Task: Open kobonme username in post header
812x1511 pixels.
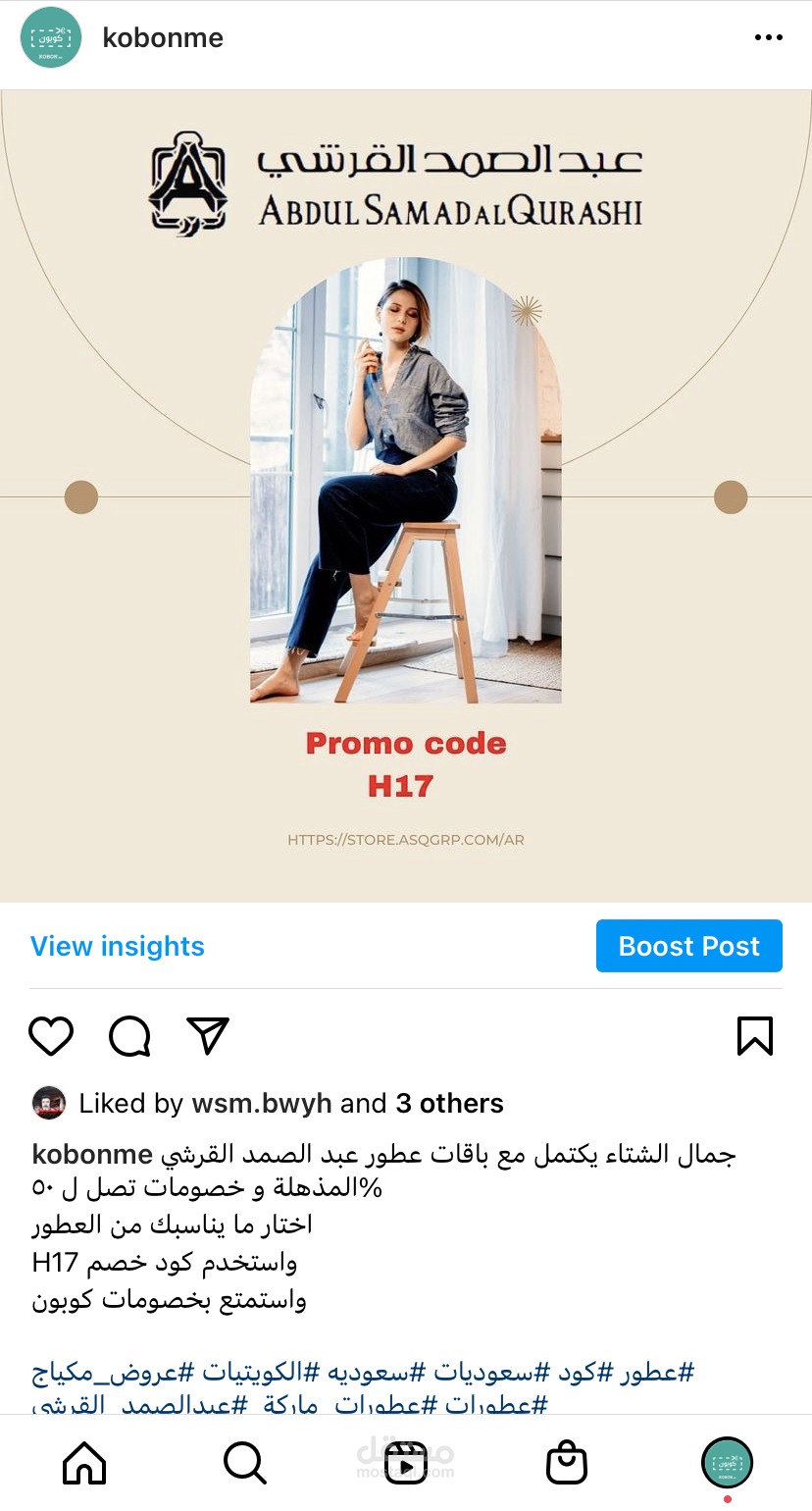Action: [x=163, y=37]
